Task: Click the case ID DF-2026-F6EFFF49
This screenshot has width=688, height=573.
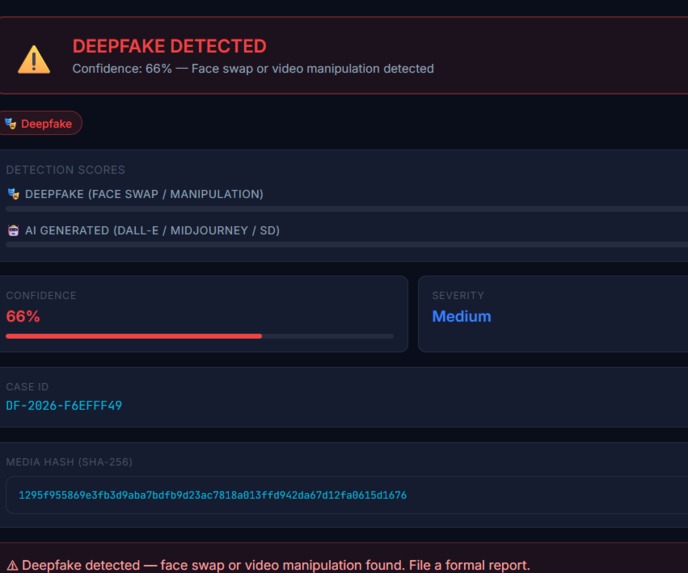Action: coord(64,405)
